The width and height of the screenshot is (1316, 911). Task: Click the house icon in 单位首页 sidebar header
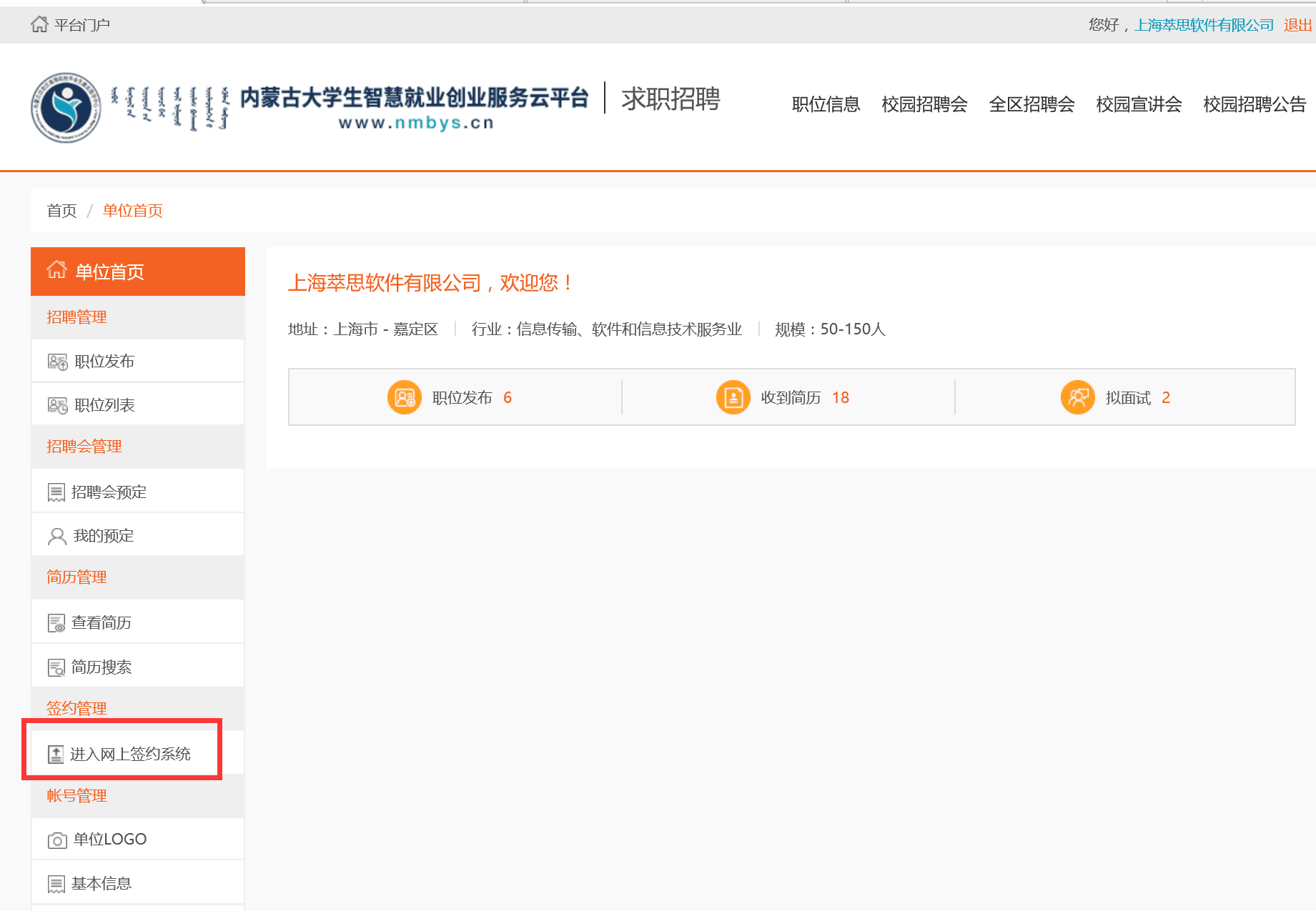point(56,270)
